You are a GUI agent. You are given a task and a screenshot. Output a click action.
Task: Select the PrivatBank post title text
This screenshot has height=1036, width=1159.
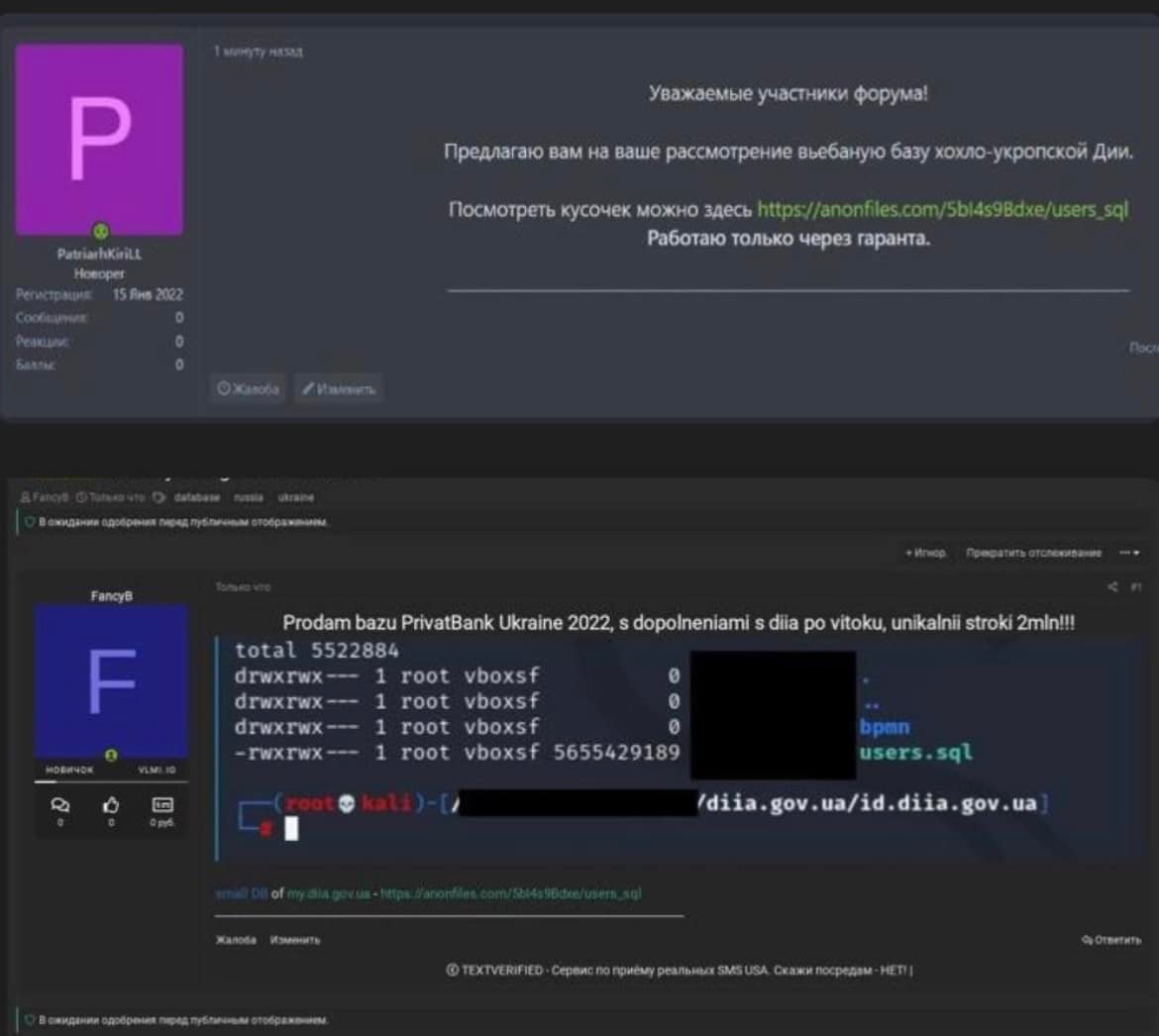pos(679,623)
